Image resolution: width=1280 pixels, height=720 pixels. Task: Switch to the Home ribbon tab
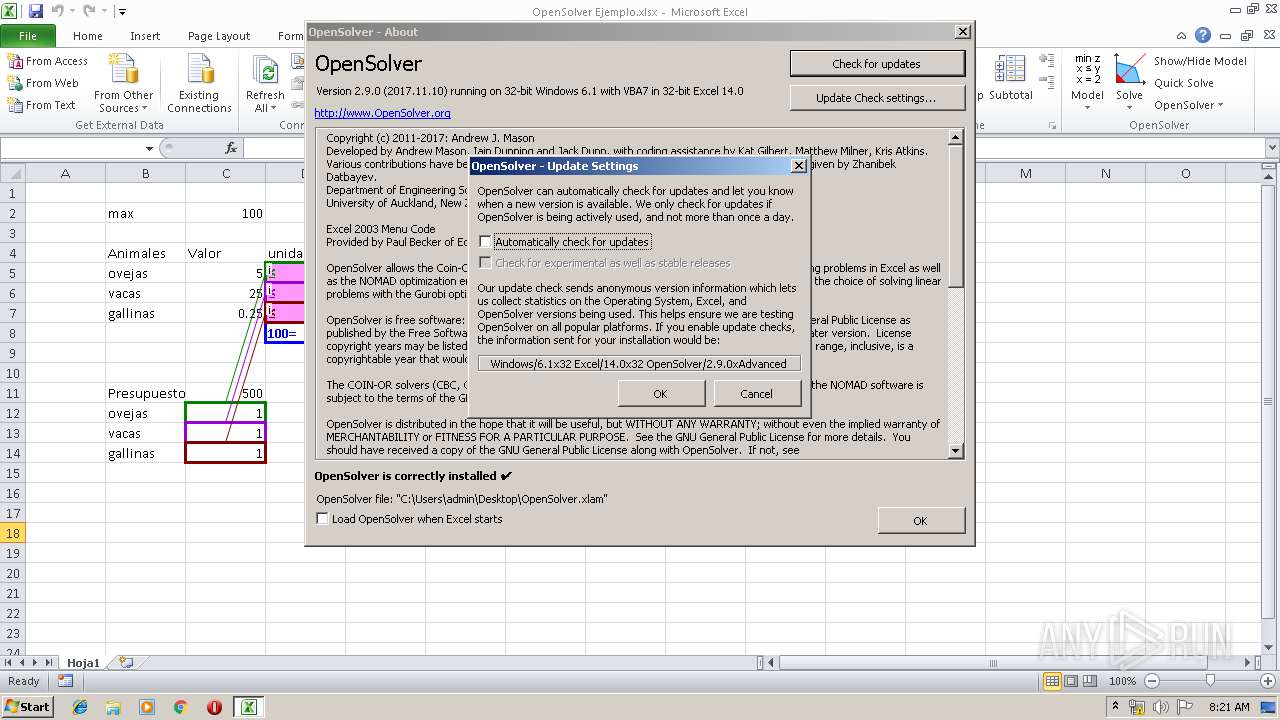pos(87,36)
